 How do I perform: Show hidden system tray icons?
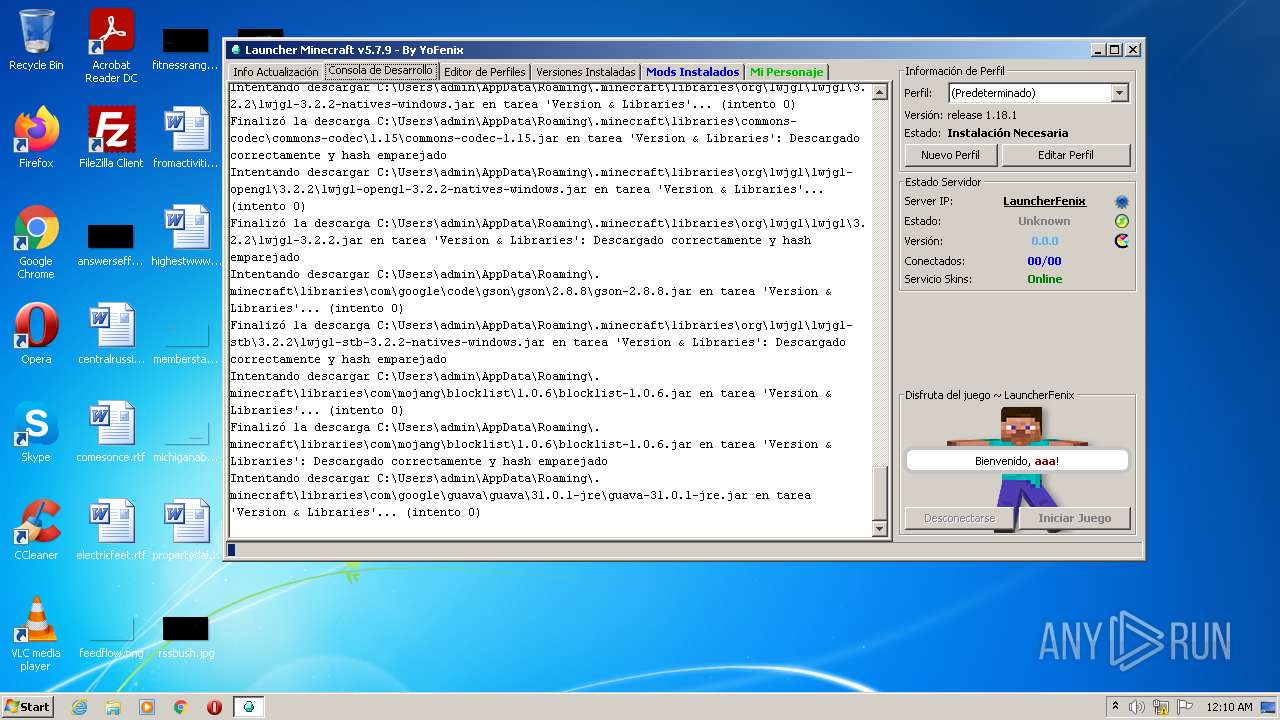tap(1115, 706)
